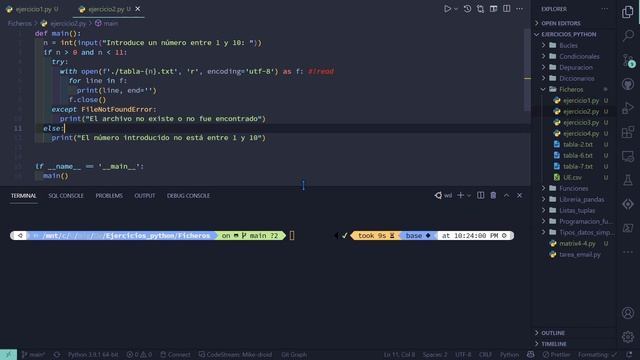Image resolution: width=640 pixels, height=360 pixels.
Task: Open ejercicio4.py in the explorer
Action: pyautogui.click(x=581, y=133)
